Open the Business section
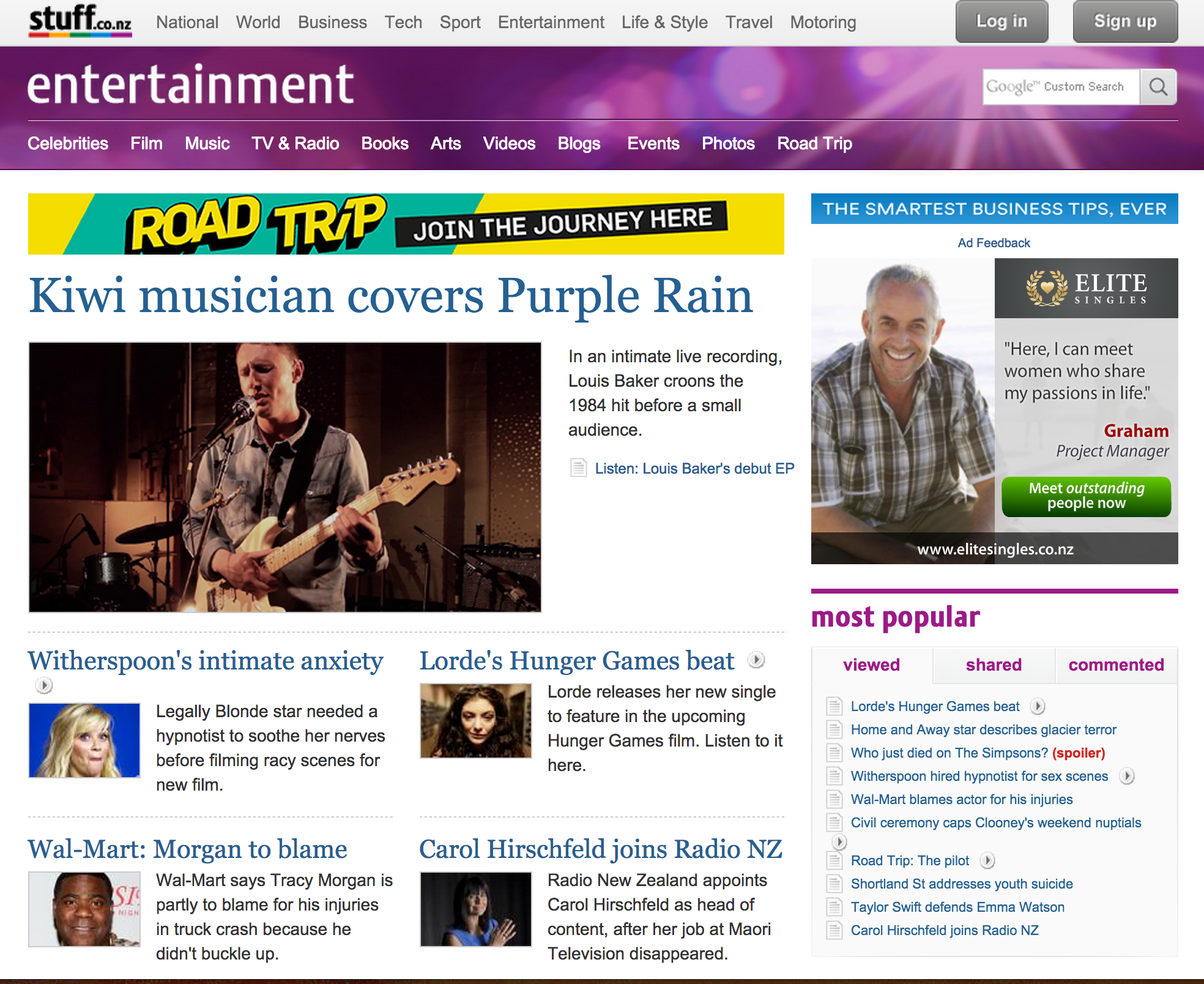Screen dimensions: 1204x984 (x=332, y=22)
